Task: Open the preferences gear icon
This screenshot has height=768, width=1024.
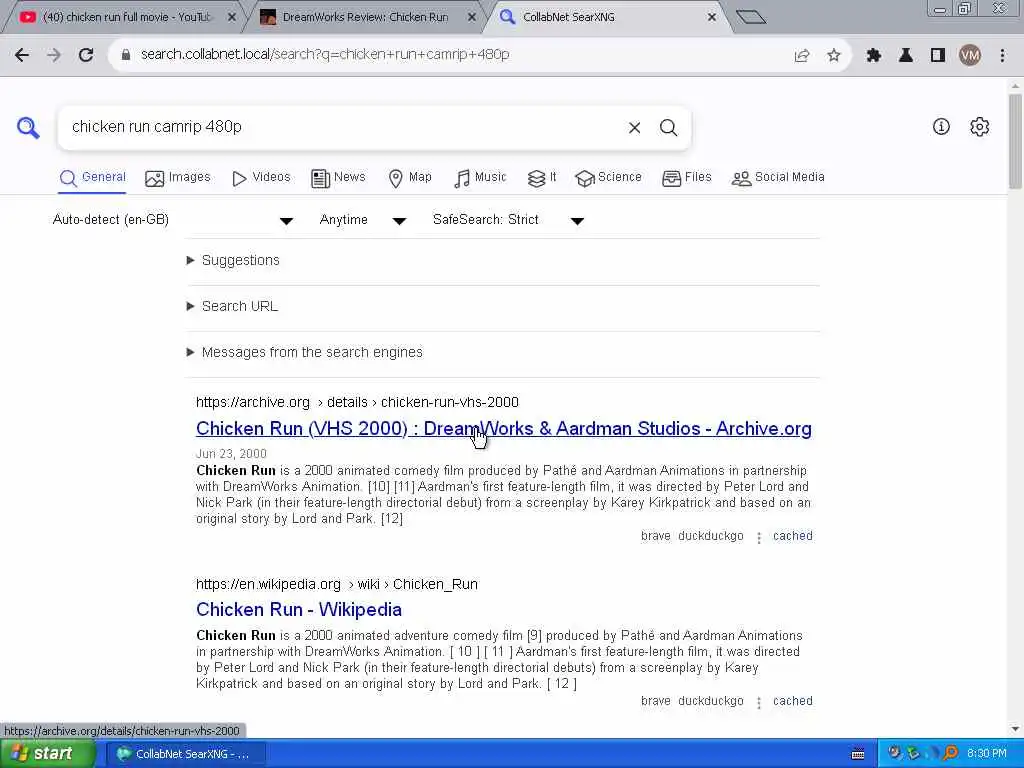Action: click(980, 127)
